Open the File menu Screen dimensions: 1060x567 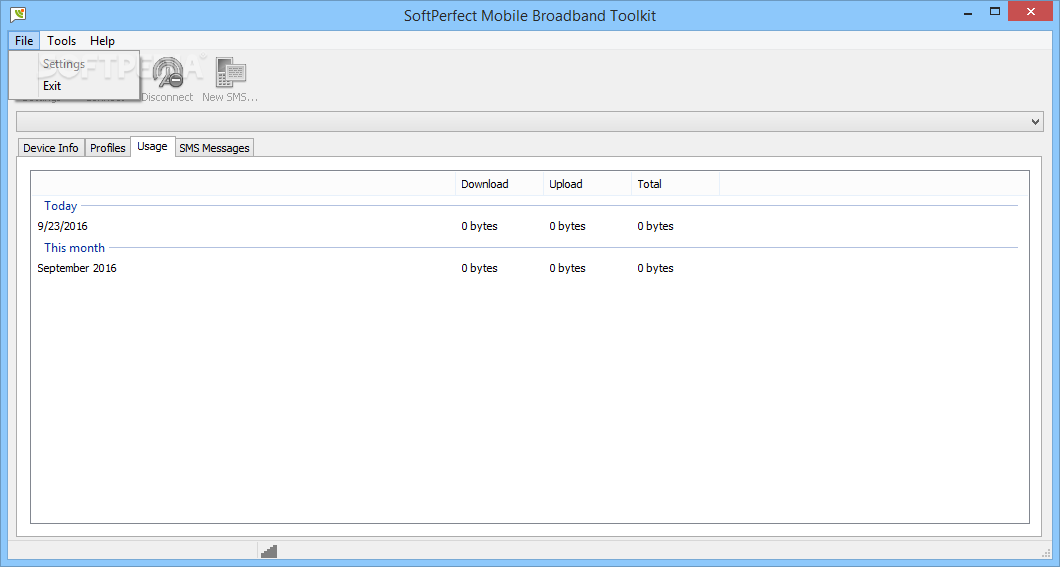pos(24,41)
